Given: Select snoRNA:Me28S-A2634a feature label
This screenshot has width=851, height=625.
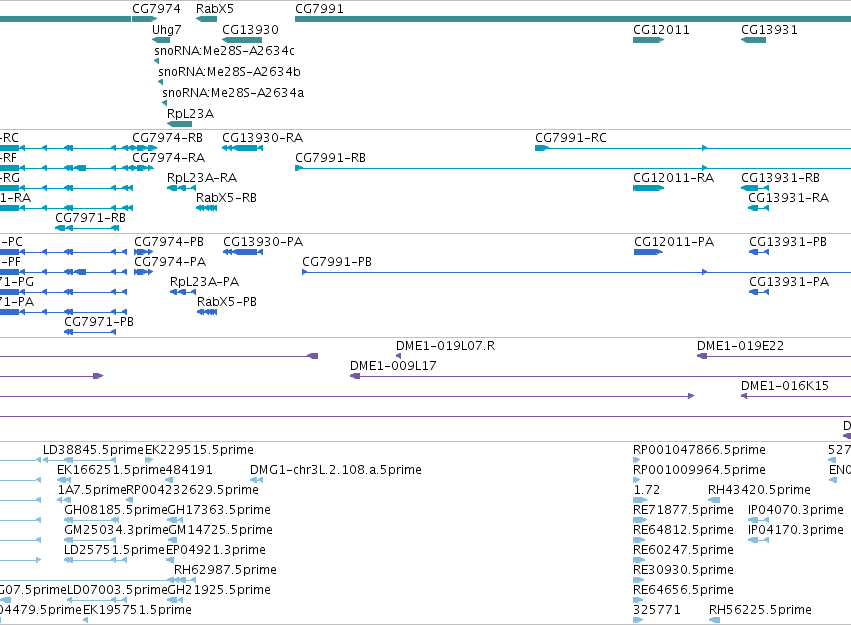Looking at the screenshot, I should click(233, 93).
